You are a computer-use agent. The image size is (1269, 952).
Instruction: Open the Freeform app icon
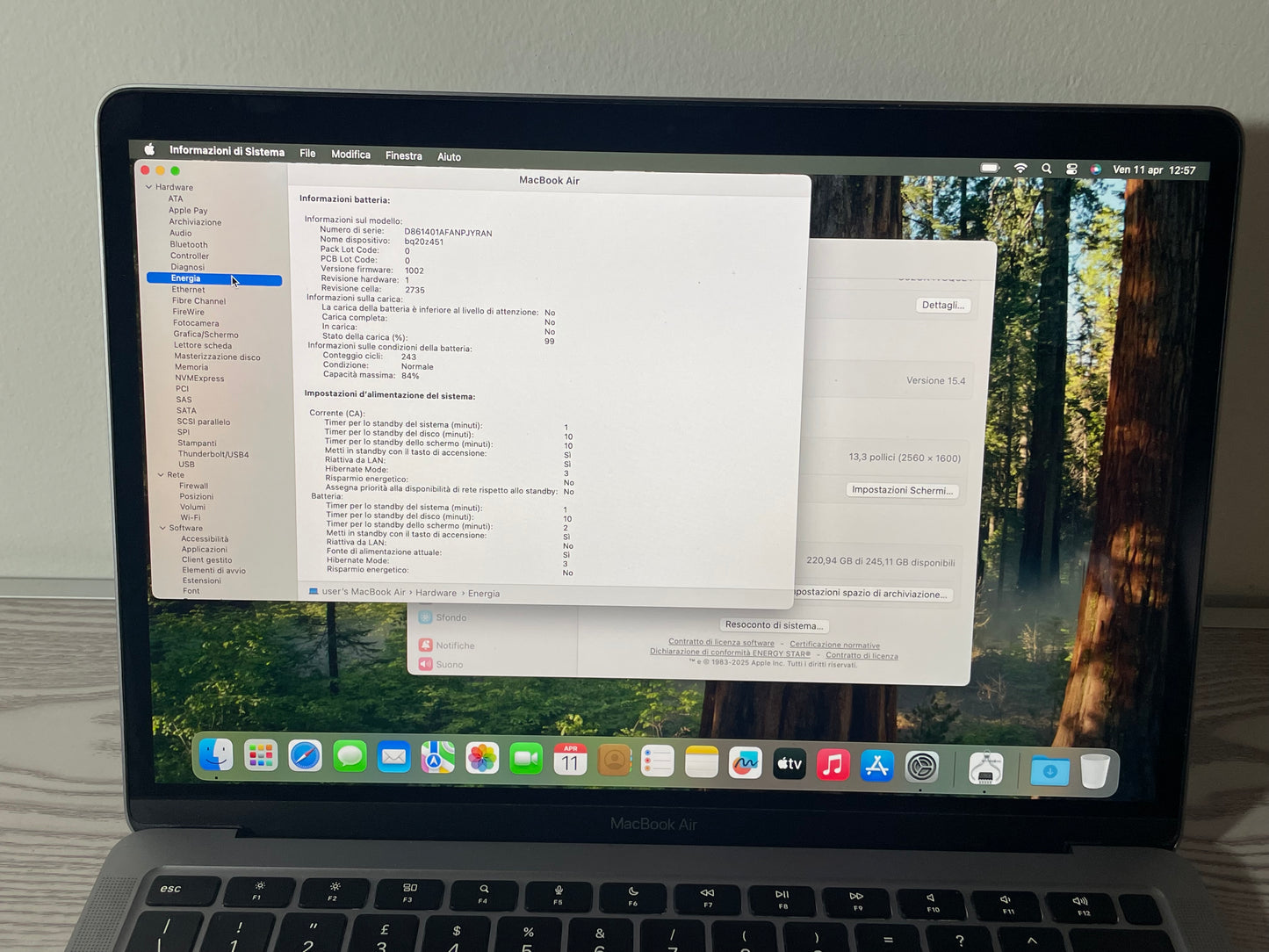[x=745, y=763]
